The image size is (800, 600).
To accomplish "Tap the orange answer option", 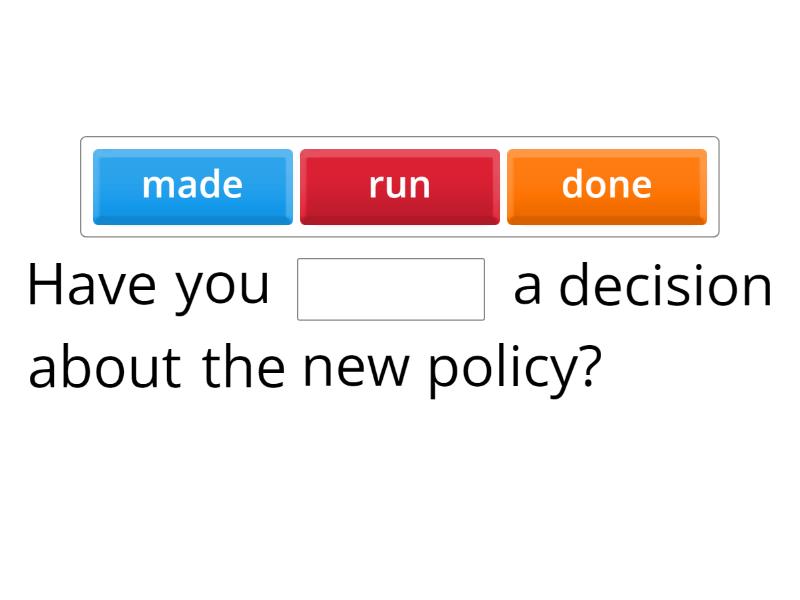I will pos(607,187).
